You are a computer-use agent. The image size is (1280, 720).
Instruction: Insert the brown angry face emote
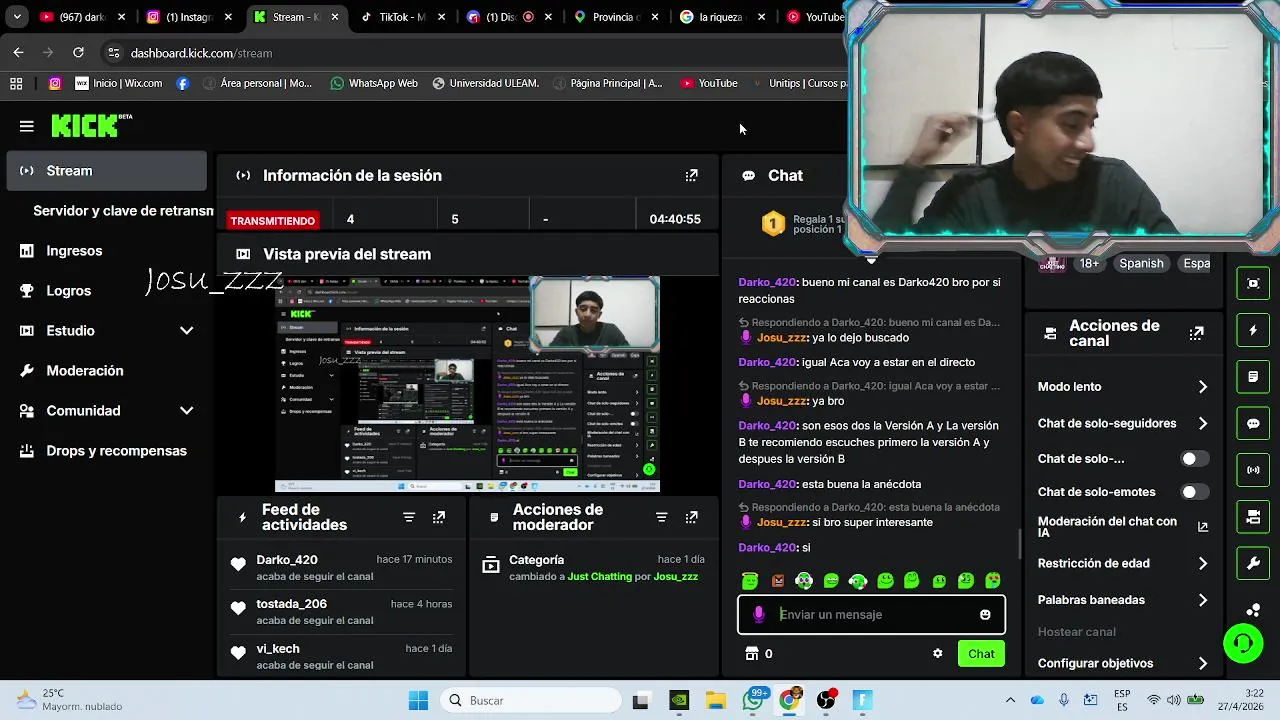pyautogui.click(x=777, y=580)
